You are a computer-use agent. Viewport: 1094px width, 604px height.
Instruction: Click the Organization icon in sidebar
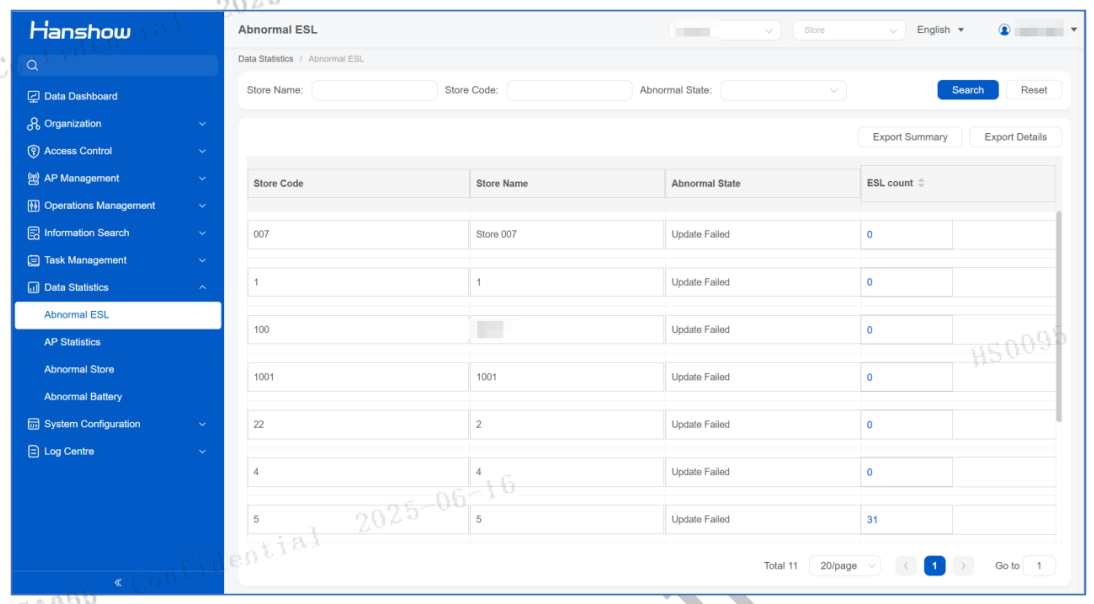coord(33,123)
